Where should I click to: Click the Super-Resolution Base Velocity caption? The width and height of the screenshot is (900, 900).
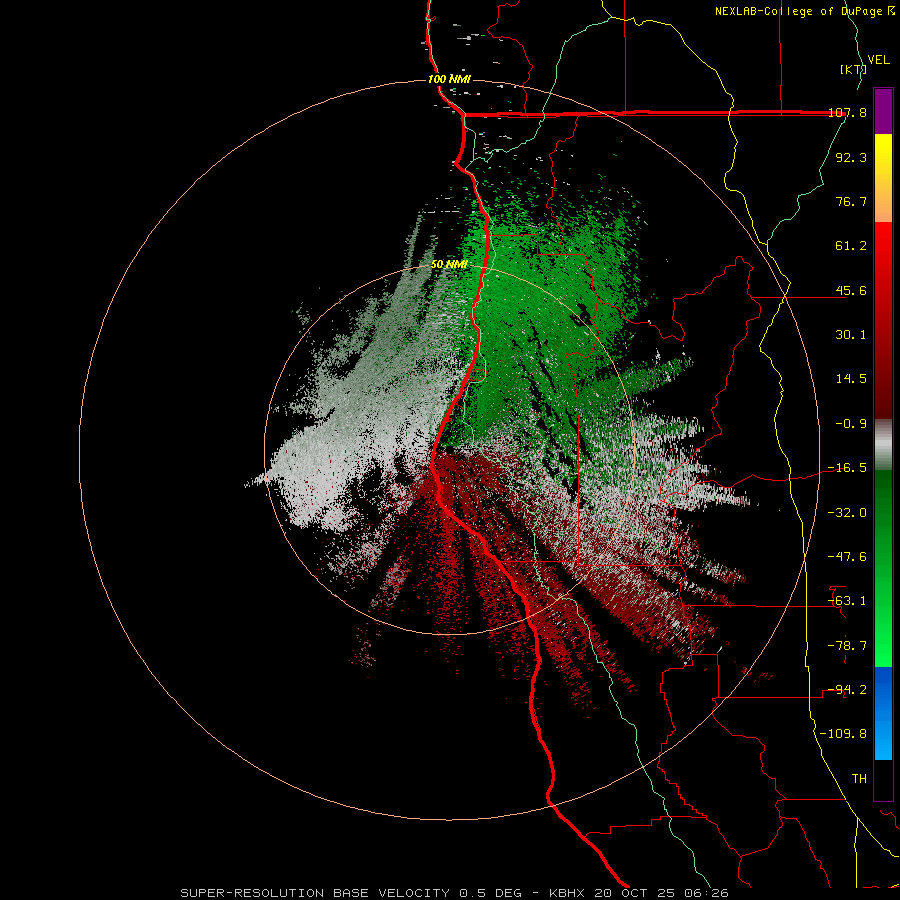[455, 893]
